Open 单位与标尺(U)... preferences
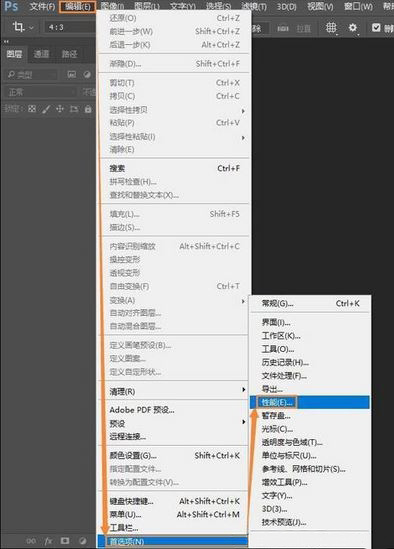 click(310, 456)
